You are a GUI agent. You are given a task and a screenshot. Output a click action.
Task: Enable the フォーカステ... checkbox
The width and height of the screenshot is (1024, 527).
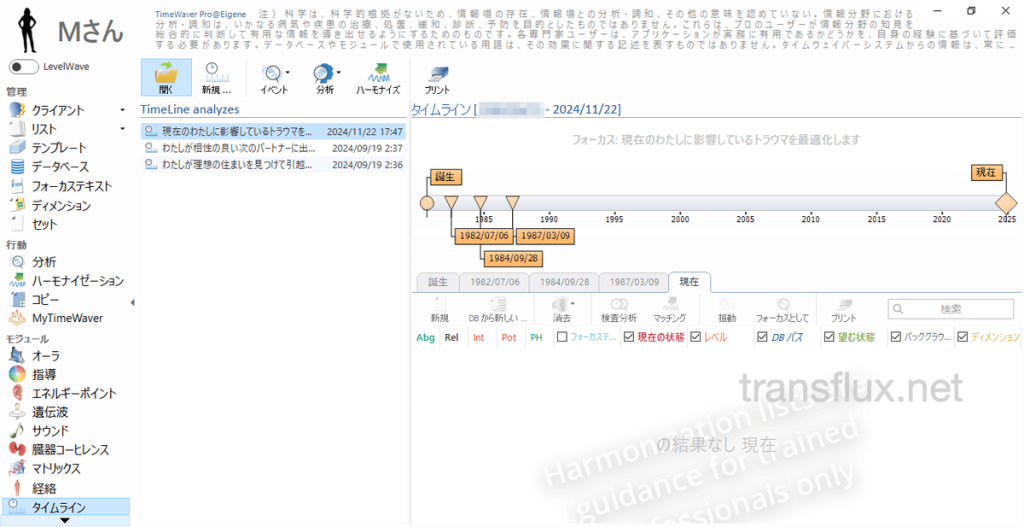pos(562,337)
